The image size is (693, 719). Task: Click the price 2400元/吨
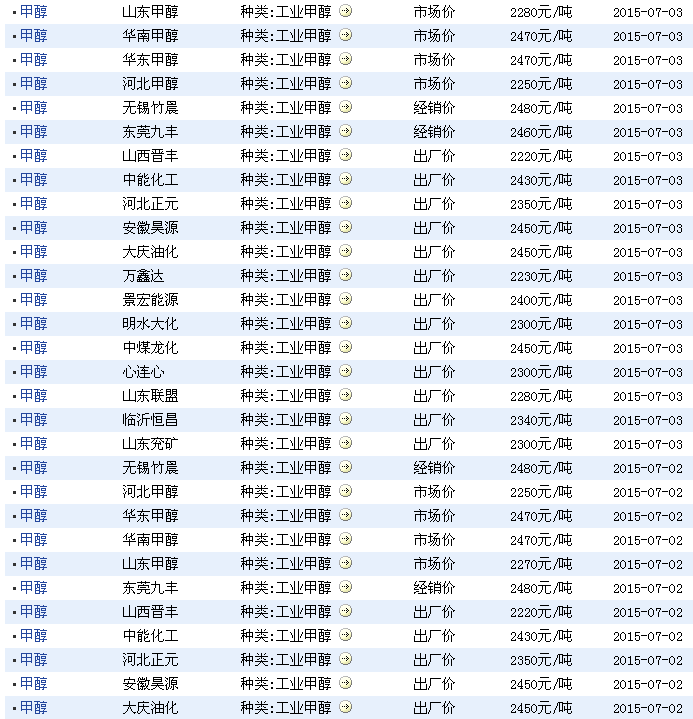541,299
